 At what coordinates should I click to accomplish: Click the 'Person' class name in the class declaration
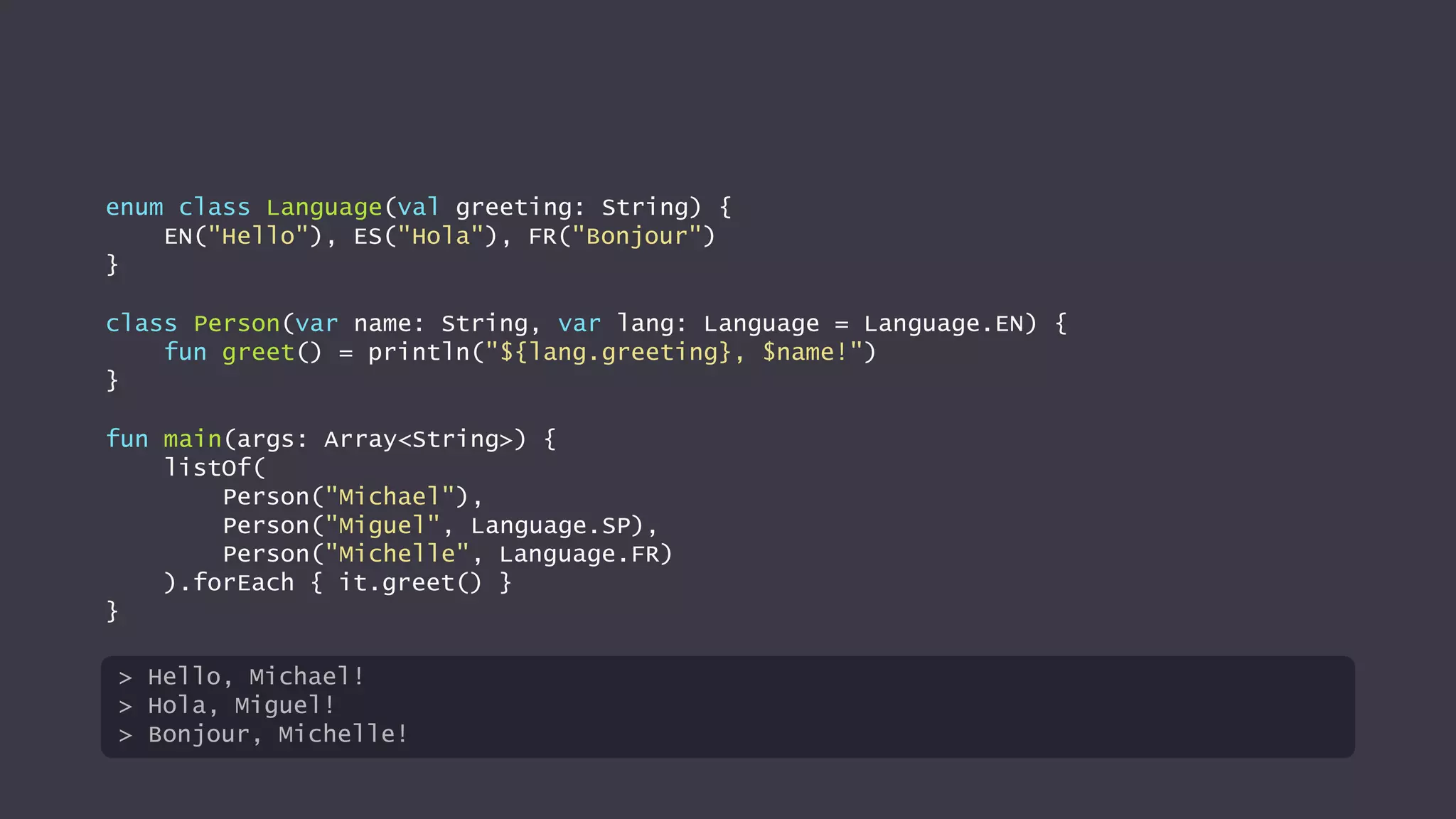[x=237, y=323]
